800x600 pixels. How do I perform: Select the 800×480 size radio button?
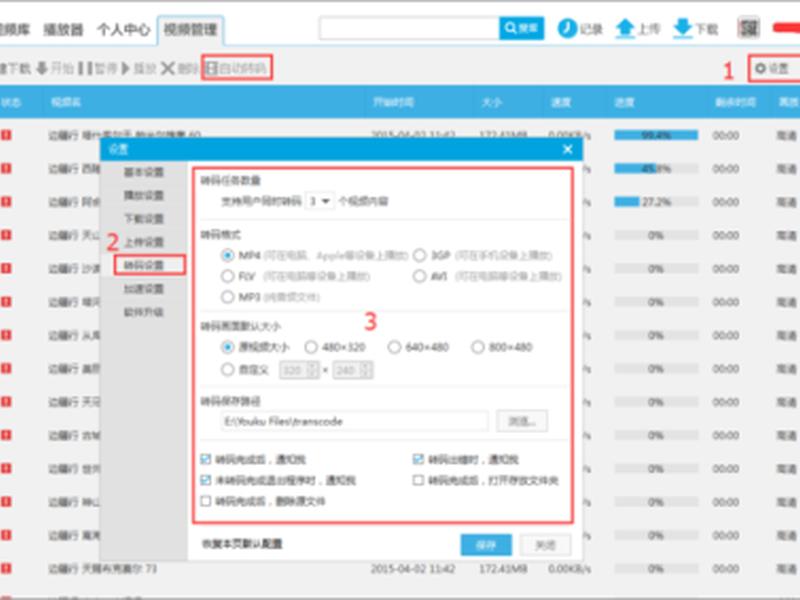[478, 347]
